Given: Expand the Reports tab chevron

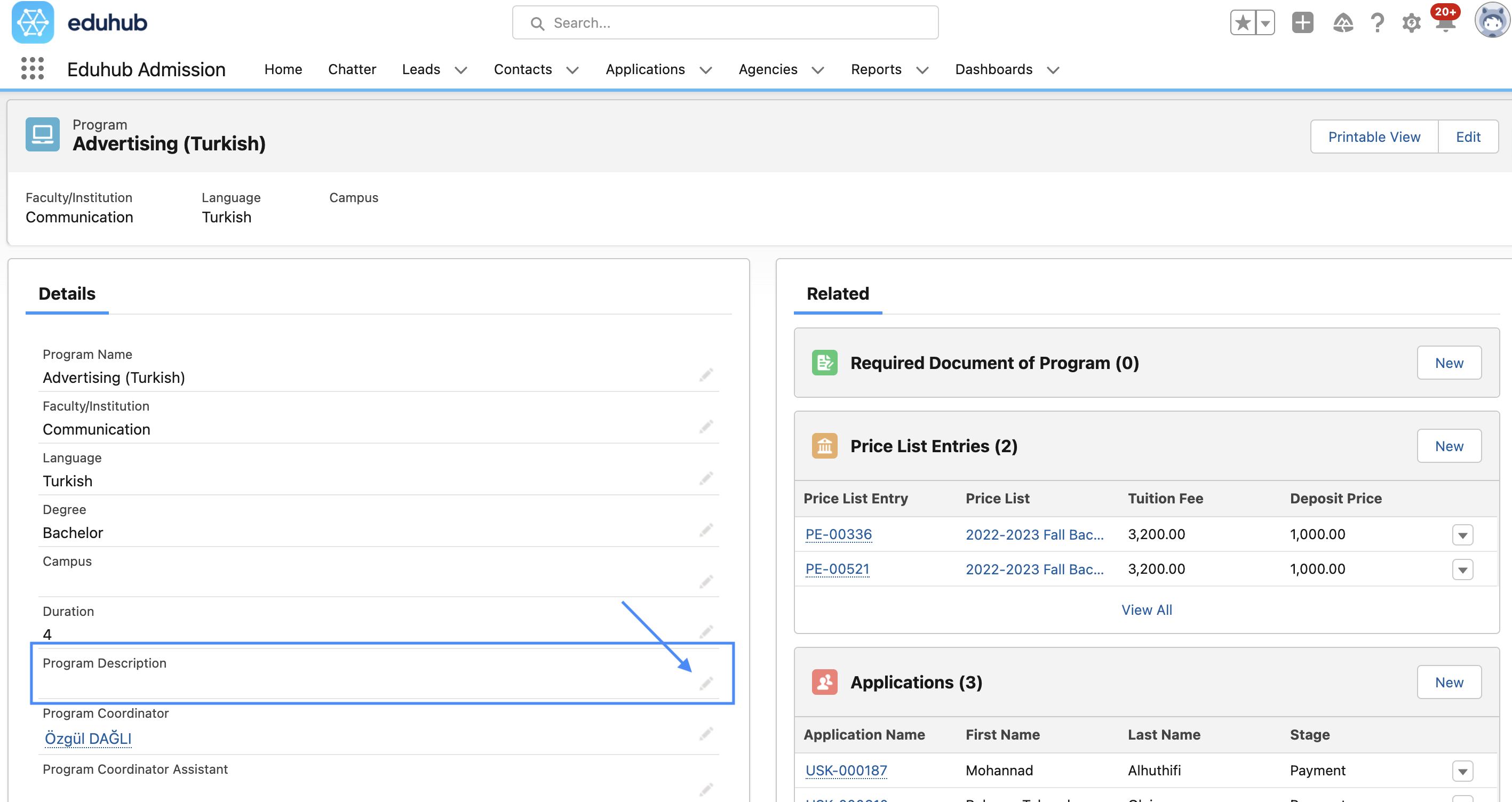Looking at the screenshot, I should [x=922, y=70].
